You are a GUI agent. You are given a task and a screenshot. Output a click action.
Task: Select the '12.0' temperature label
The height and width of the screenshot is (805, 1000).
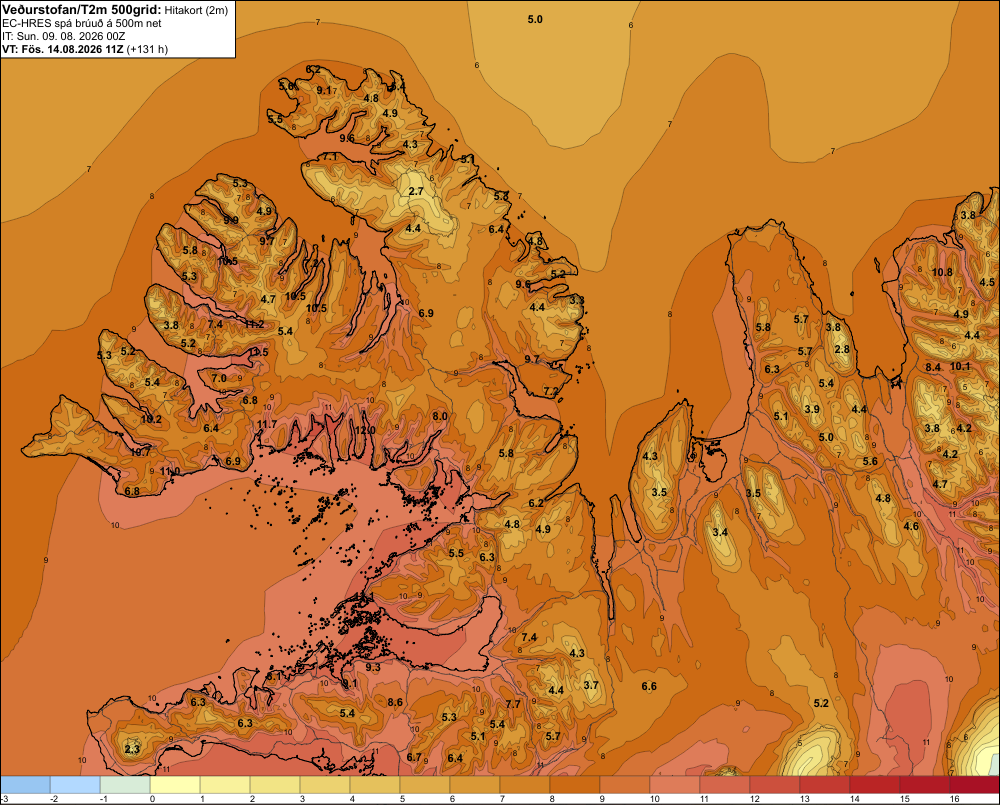(365, 430)
